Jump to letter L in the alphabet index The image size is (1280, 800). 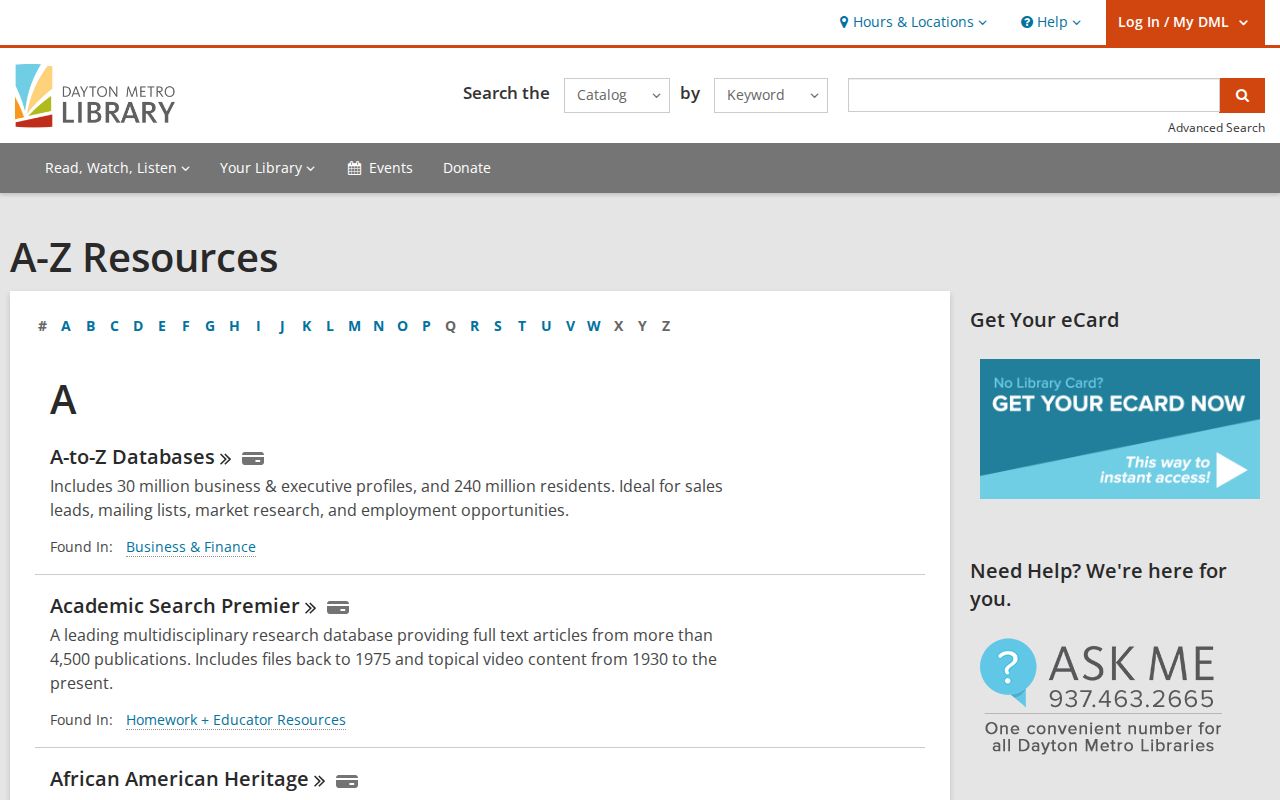click(330, 326)
